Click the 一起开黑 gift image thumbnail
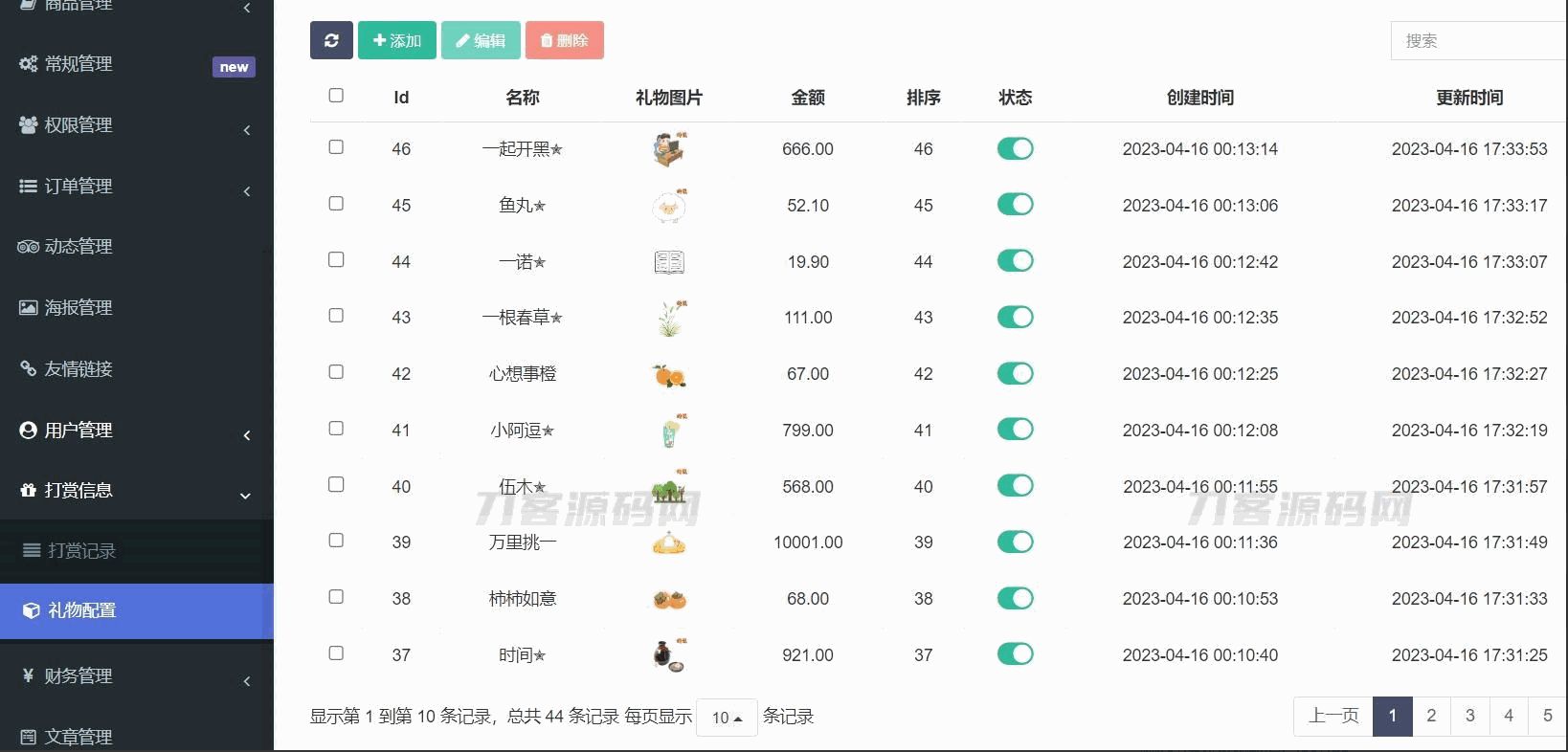 pyautogui.click(x=669, y=149)
